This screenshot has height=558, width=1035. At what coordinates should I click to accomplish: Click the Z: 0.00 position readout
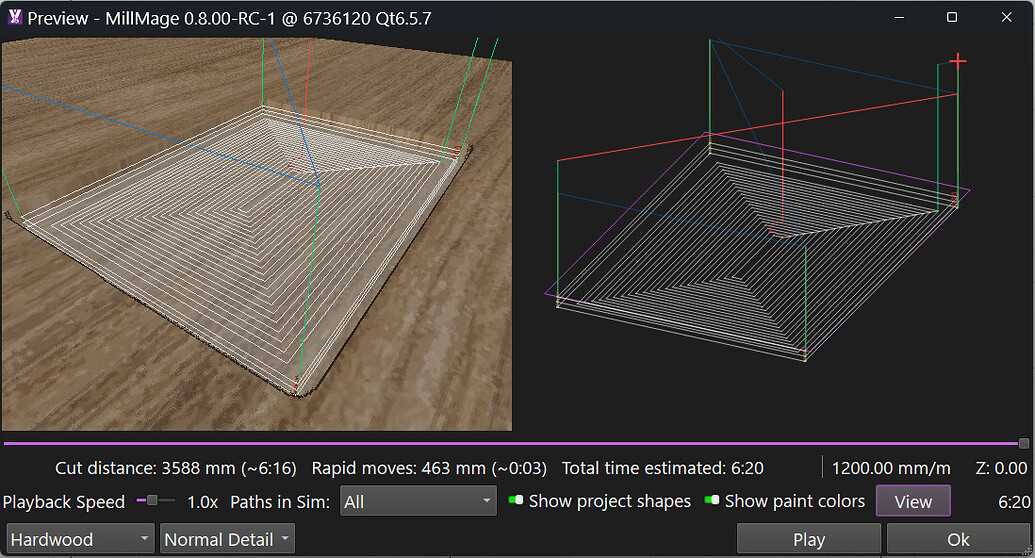click(x=1000, y=468)
